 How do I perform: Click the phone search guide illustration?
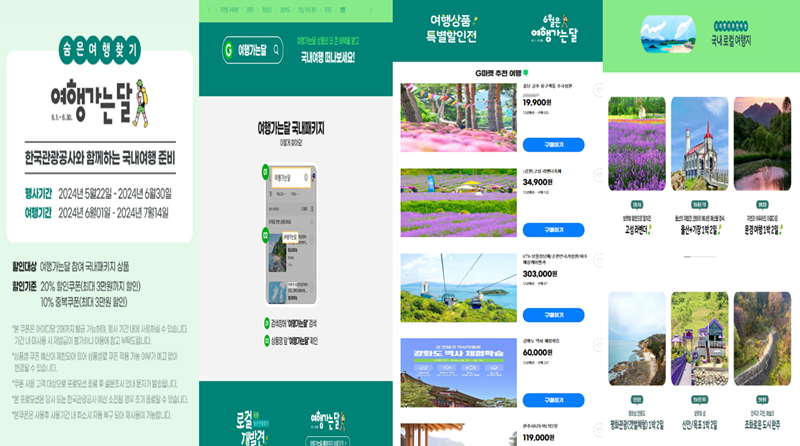coord(291,234)
